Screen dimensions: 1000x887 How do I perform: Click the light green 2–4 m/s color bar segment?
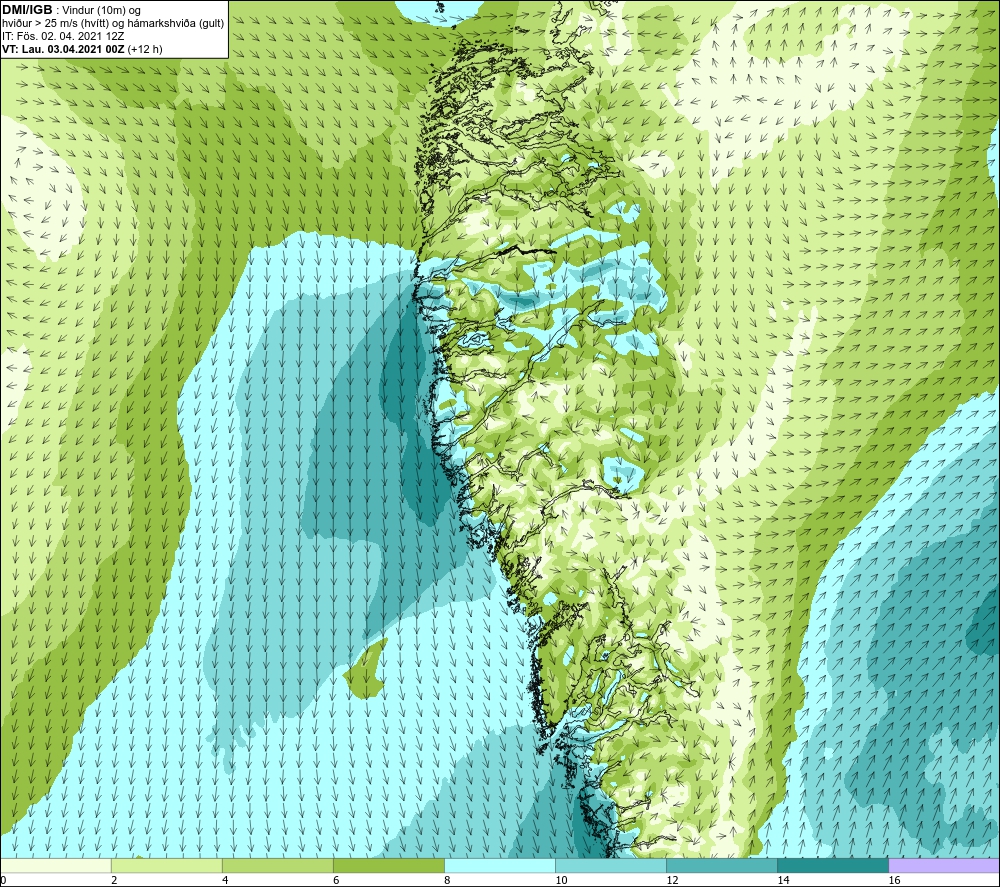point(167,865)
